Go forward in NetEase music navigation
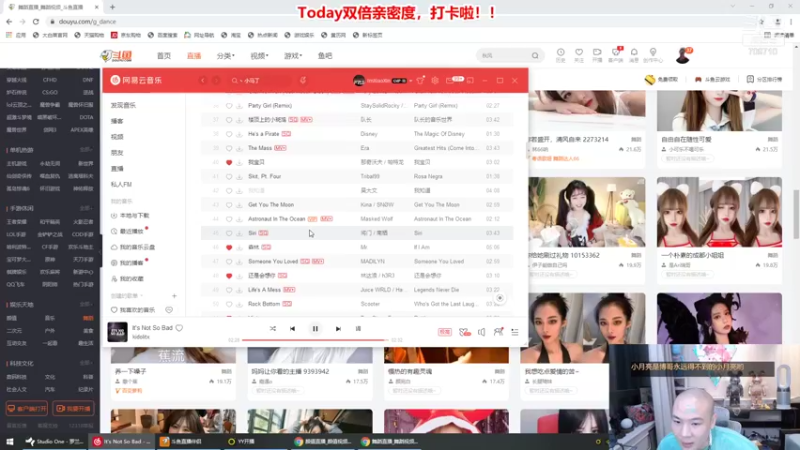Screen dimensions: 800x450 pyautogui.click(x=216, y=81)
